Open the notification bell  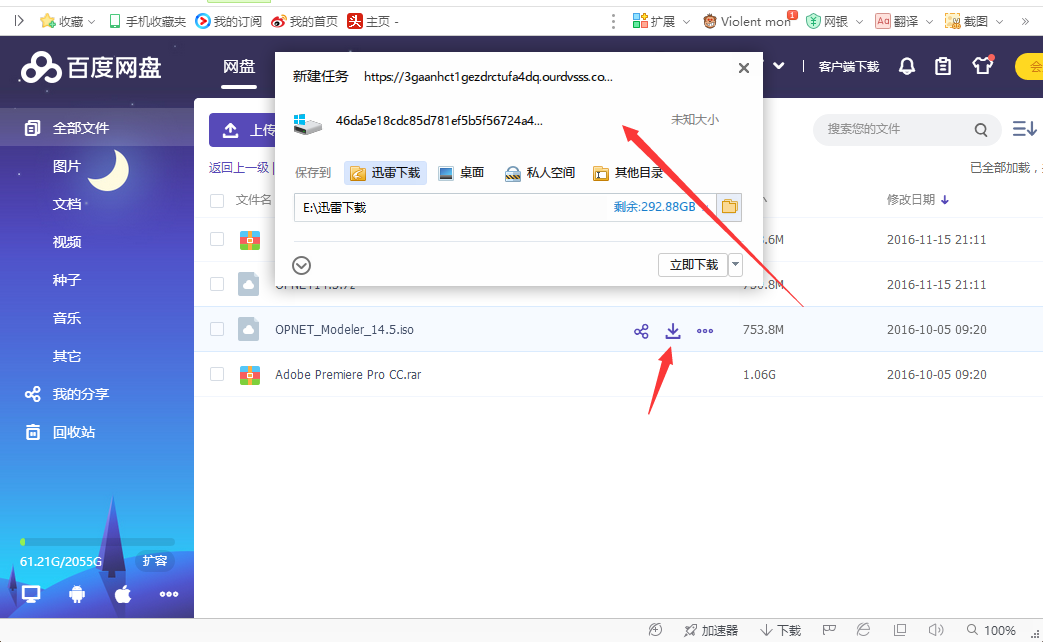click(907, 67)
